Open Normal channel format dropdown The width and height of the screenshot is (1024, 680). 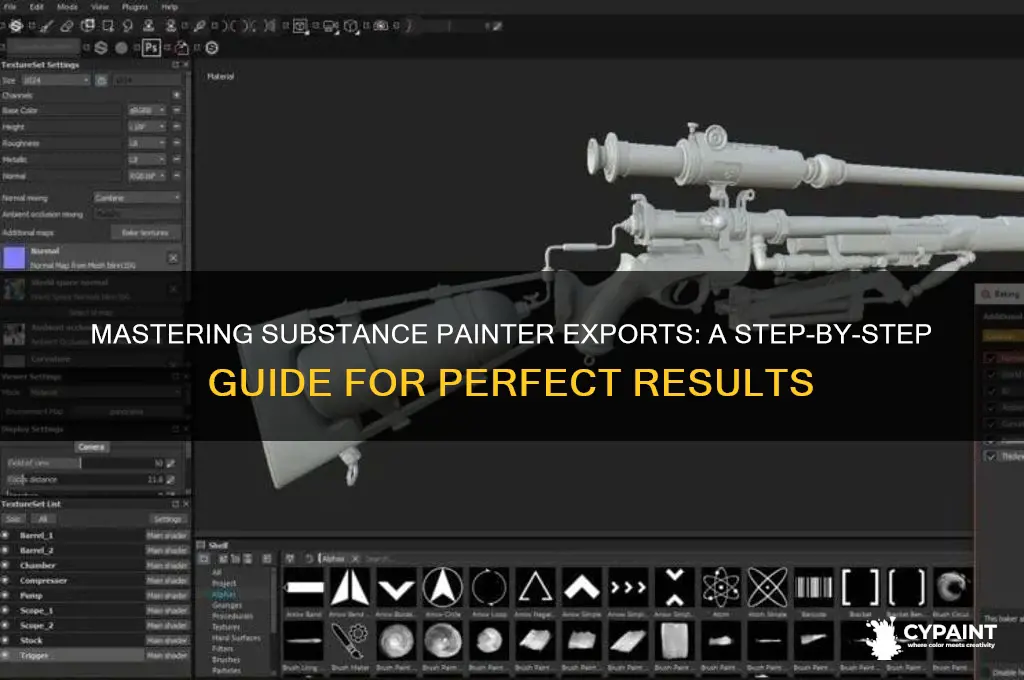[147, 176]
